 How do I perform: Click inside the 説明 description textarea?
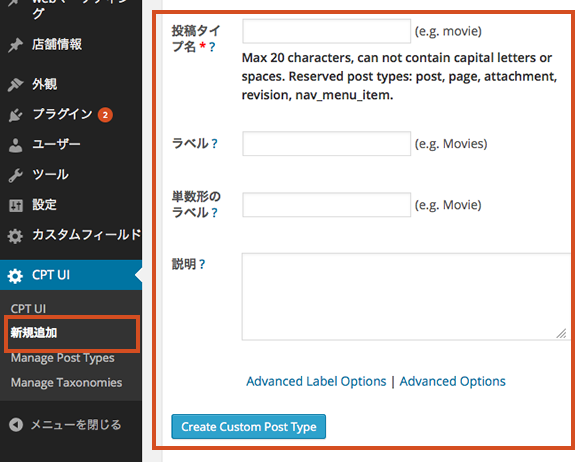(406, 296)
